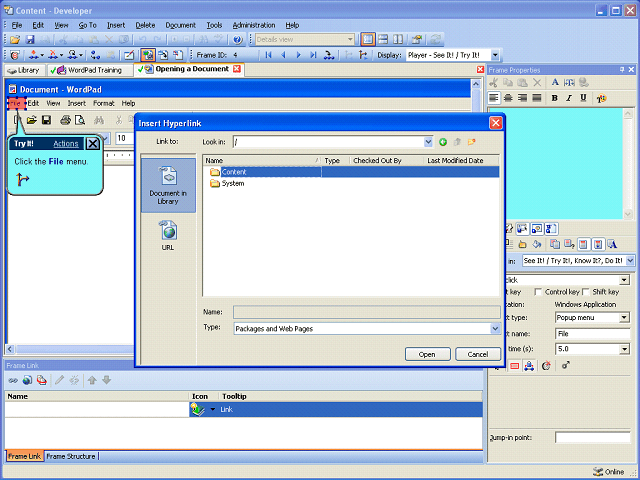Open the Popup menu object type dropdown

pyautogui.click(x=624, y=318)
